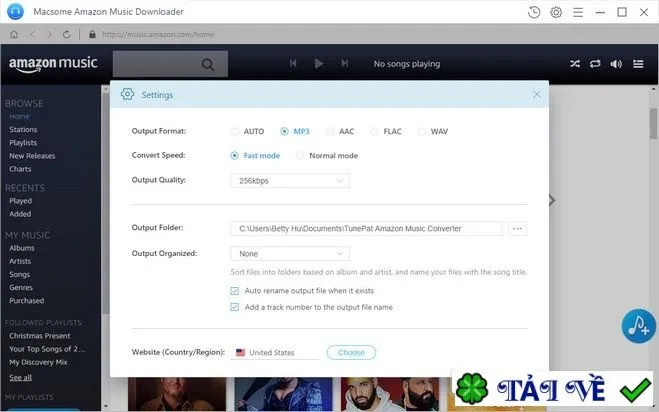The width and height of the screenshot is (659, 412).
Task: Open the Output Organized None dropdown
Action: (290, 254)
